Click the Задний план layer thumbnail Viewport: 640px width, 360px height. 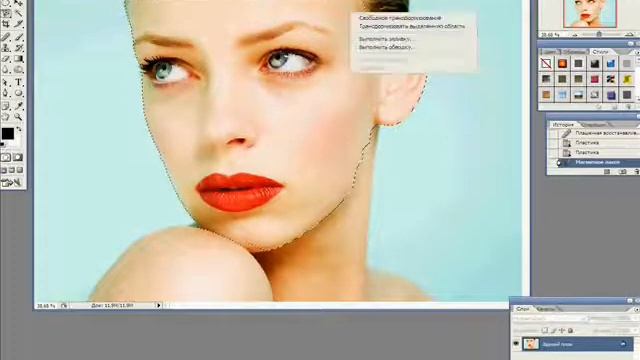(x=531, y=344)
